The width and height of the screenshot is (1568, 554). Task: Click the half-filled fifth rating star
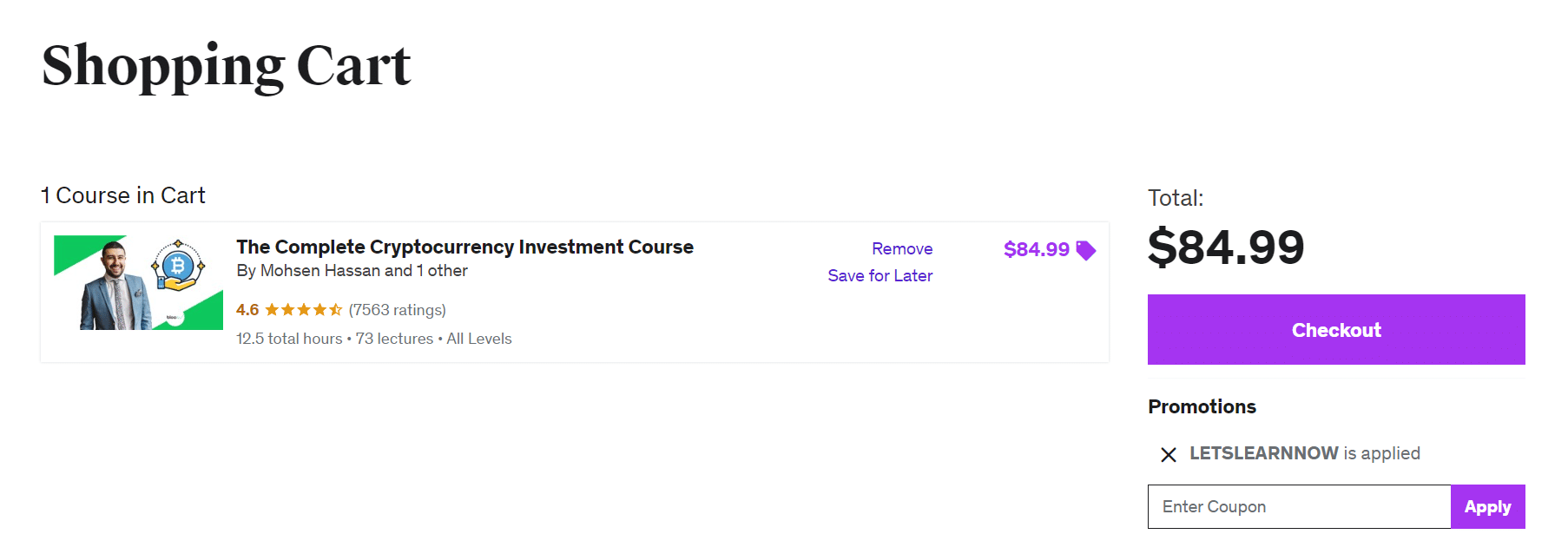pyautogui.click(x=334, y=309)
